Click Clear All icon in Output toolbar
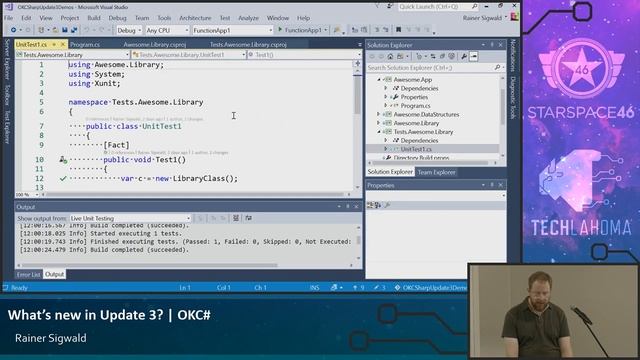Screen dimensions: 640x360 (236, 218)
